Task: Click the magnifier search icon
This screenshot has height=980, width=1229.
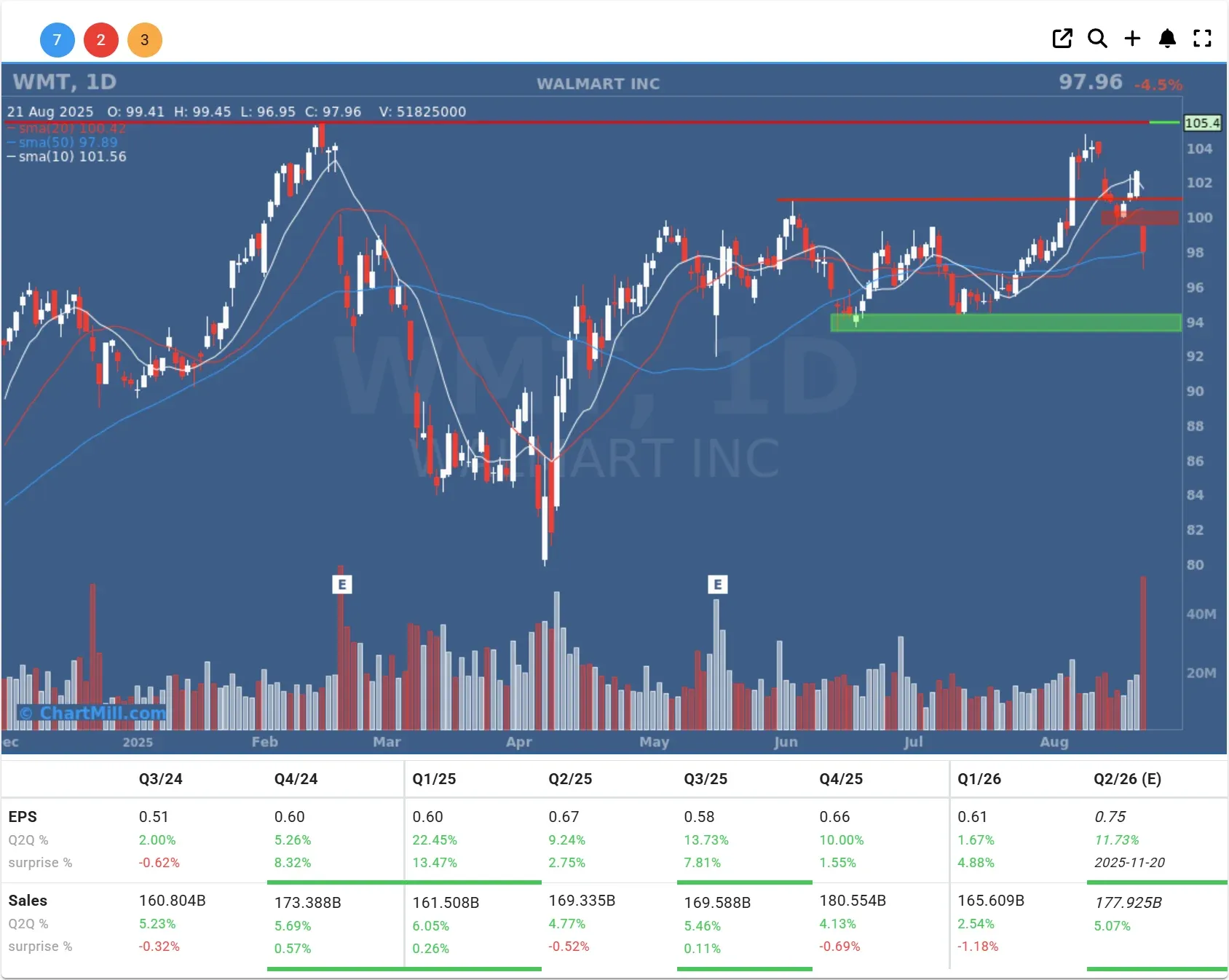Action: click(1097, 39)
